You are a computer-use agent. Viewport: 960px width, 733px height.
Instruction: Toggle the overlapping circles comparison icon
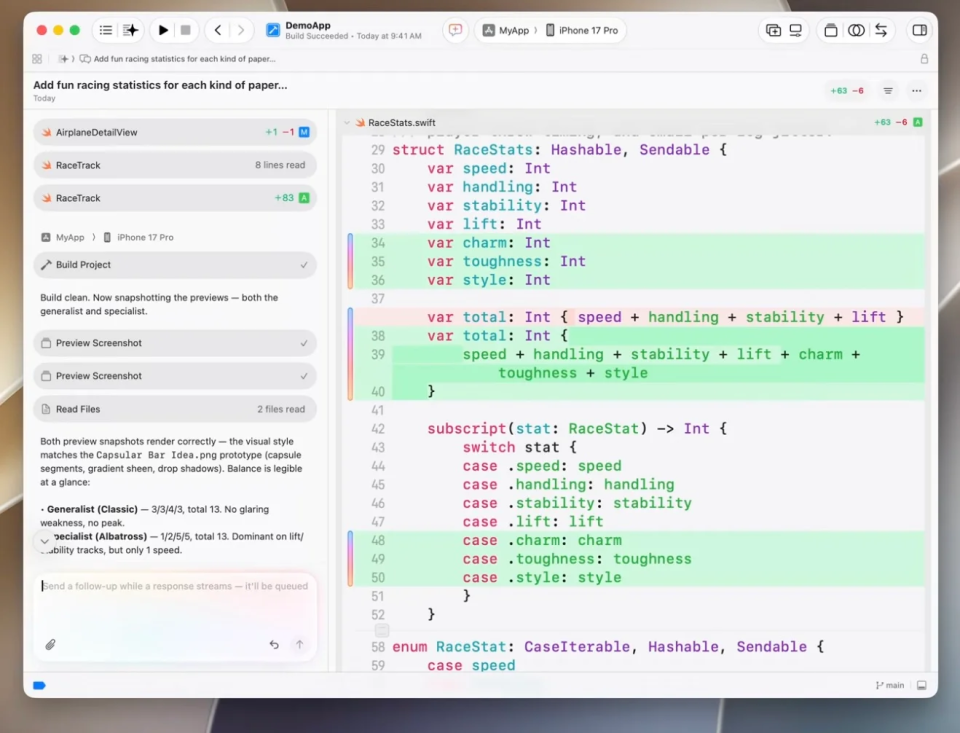856,30
